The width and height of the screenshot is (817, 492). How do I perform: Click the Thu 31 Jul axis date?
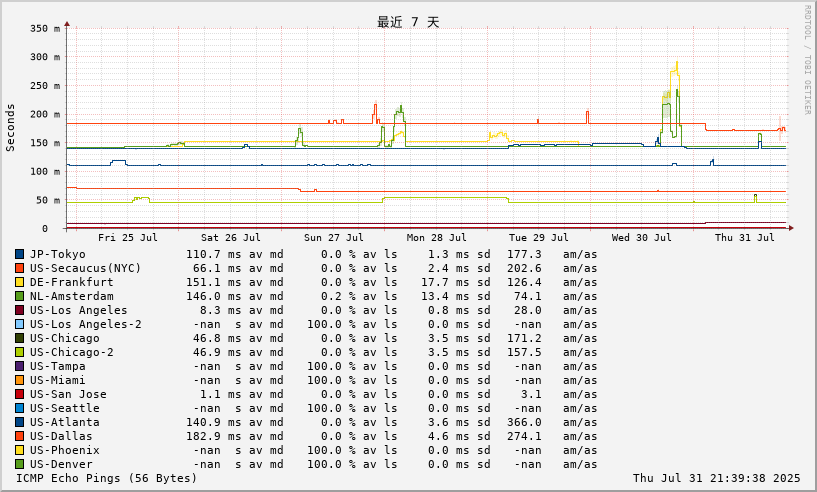[x=745, y=238]
